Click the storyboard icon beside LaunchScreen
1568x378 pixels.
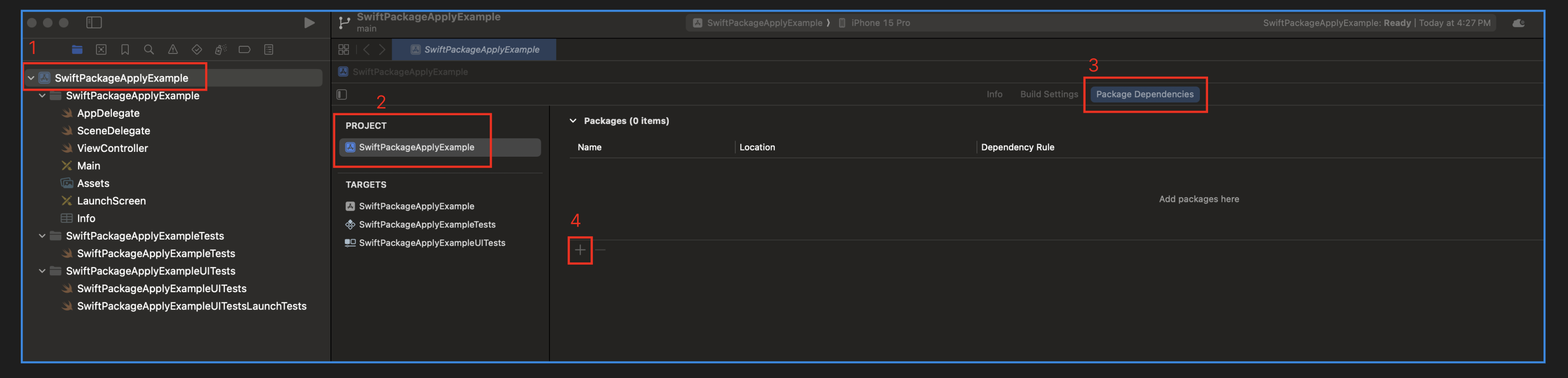coord(67,201)
